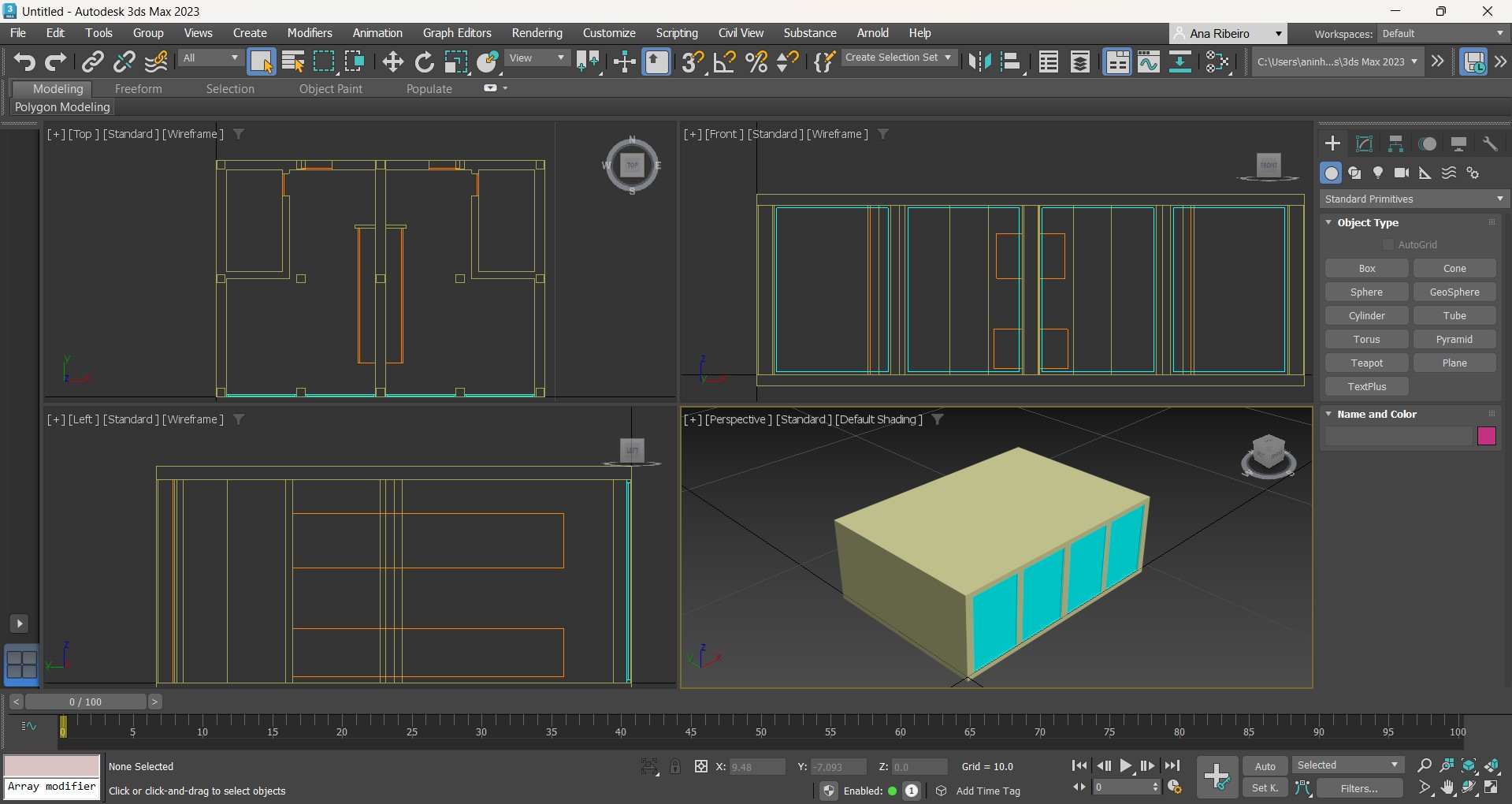The image size is (1512, 804).
Task: Open the Standard Primitives dropdown
Action: click(1414, 199)
